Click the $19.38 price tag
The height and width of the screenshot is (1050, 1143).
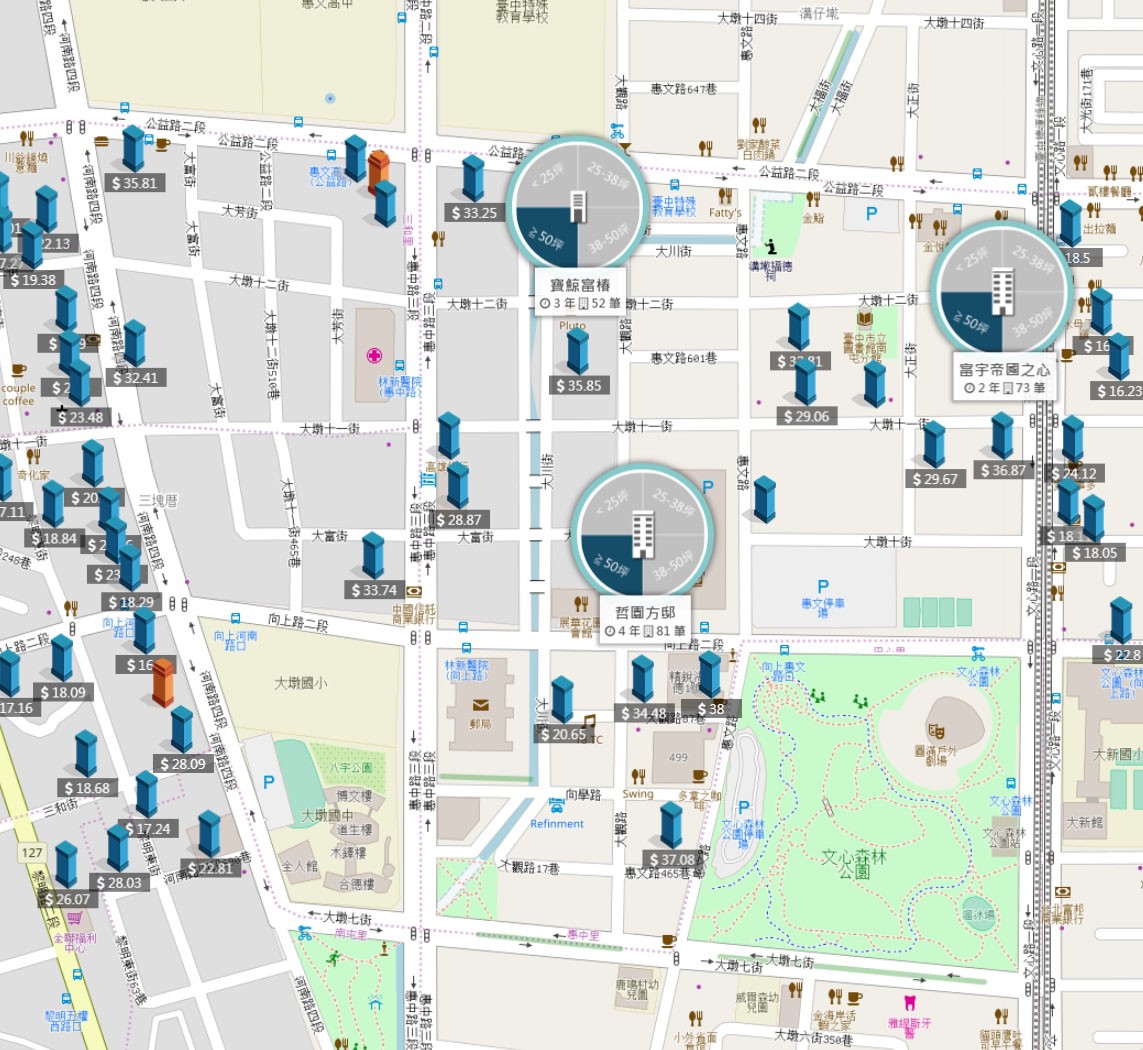(34, 280)
